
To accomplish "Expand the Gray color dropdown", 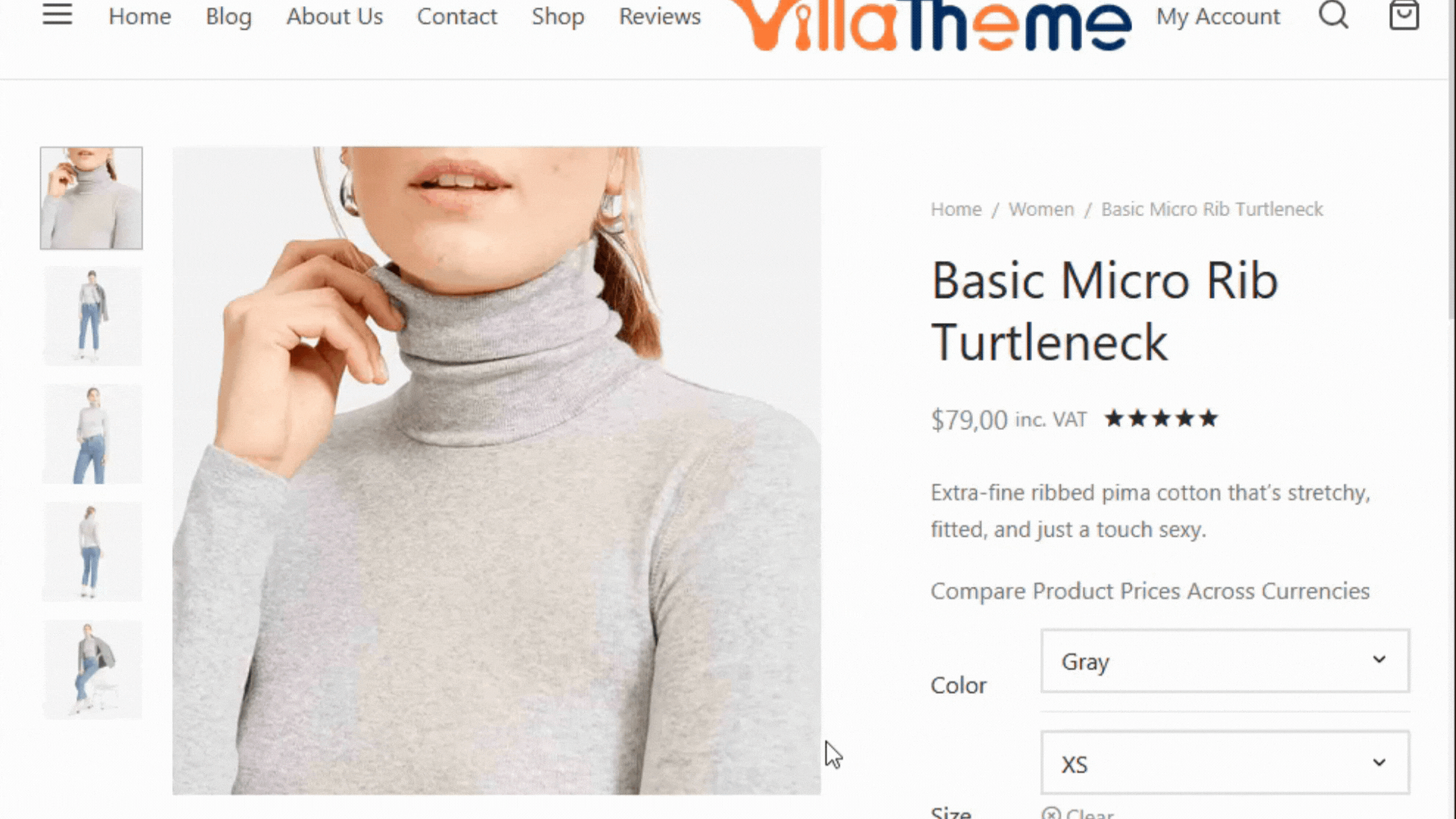I will pos(1225,661).
